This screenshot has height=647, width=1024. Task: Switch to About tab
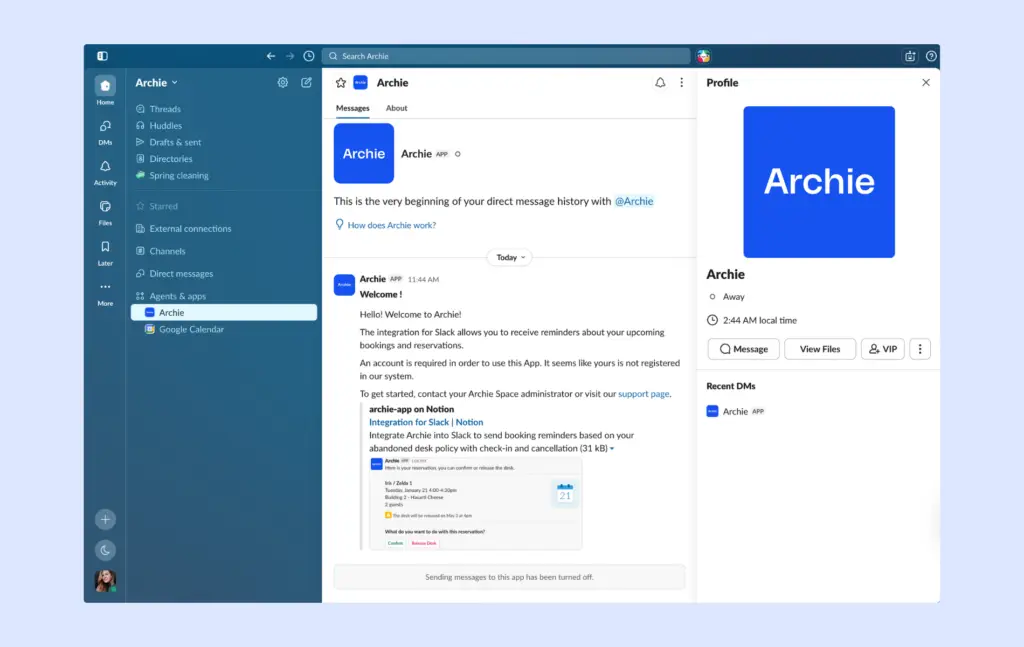tap(396, 108)
